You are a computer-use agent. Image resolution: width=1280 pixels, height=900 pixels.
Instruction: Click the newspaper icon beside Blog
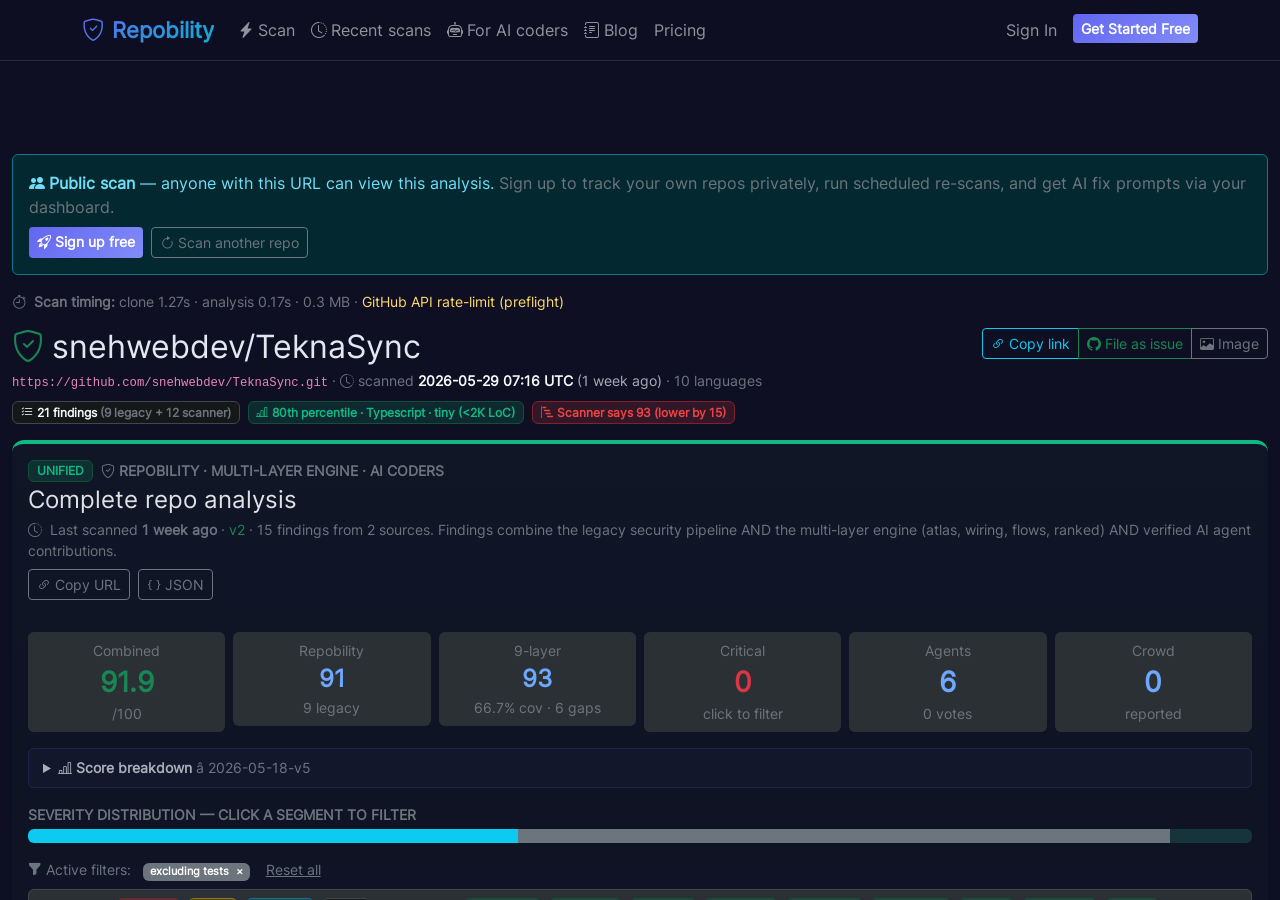592,30
